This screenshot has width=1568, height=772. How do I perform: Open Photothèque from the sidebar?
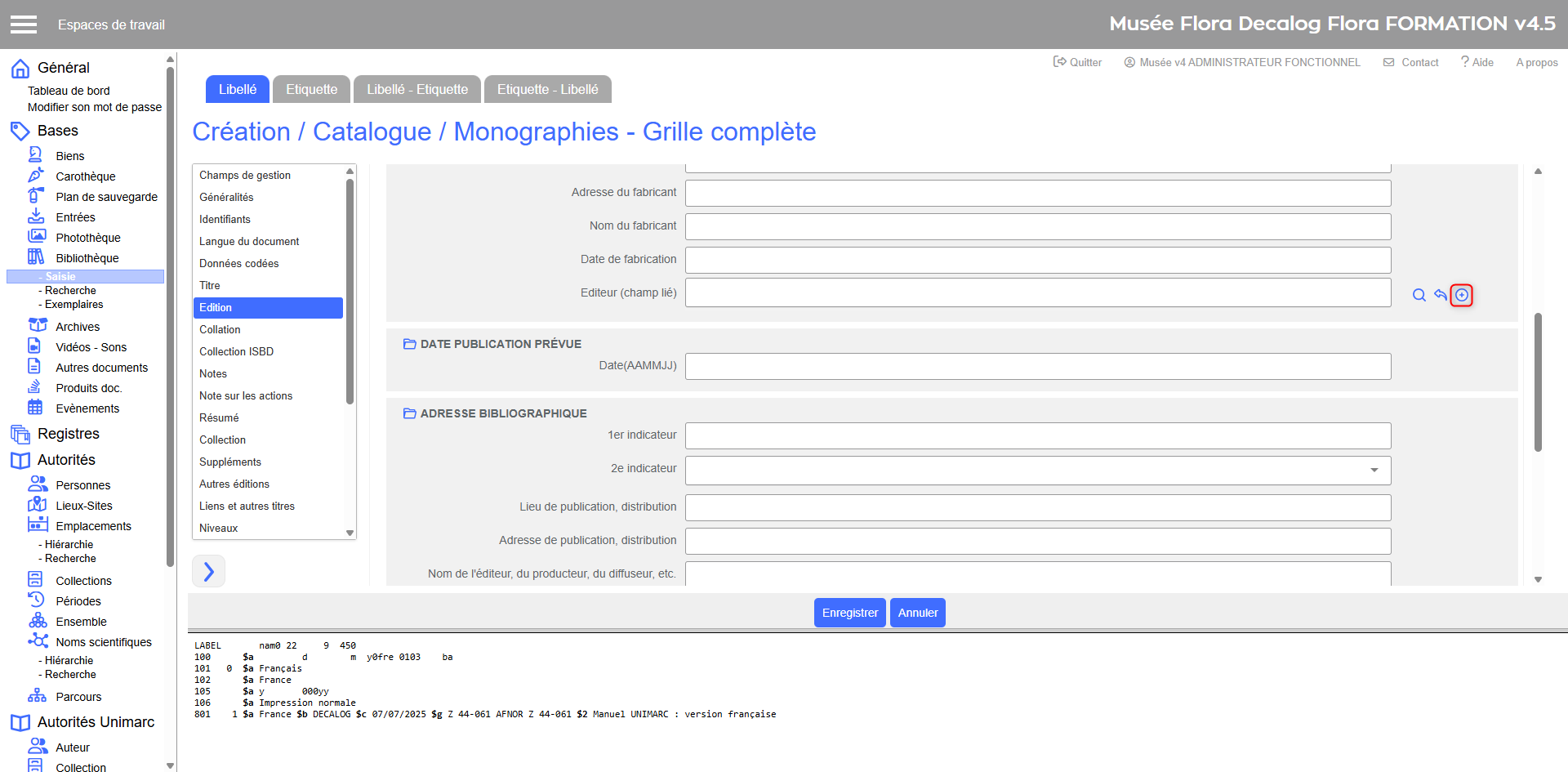pos(87,238)
